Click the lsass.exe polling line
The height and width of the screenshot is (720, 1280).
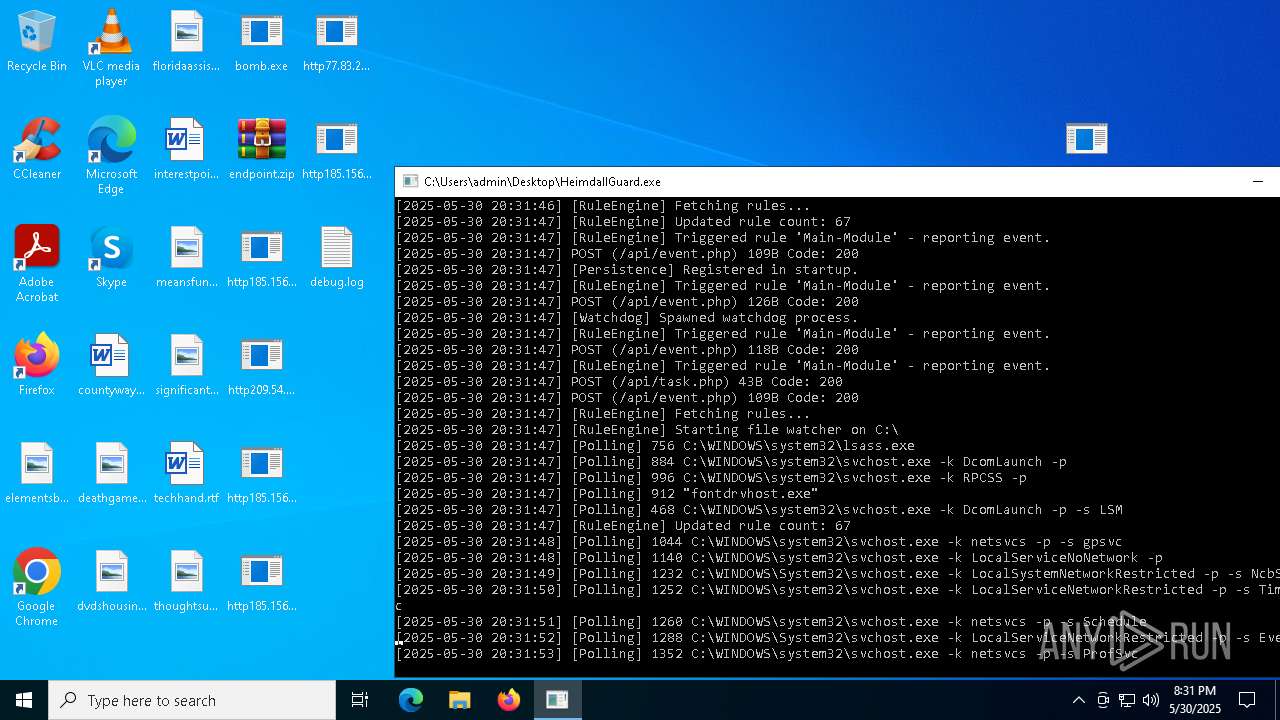pos(655,446)
